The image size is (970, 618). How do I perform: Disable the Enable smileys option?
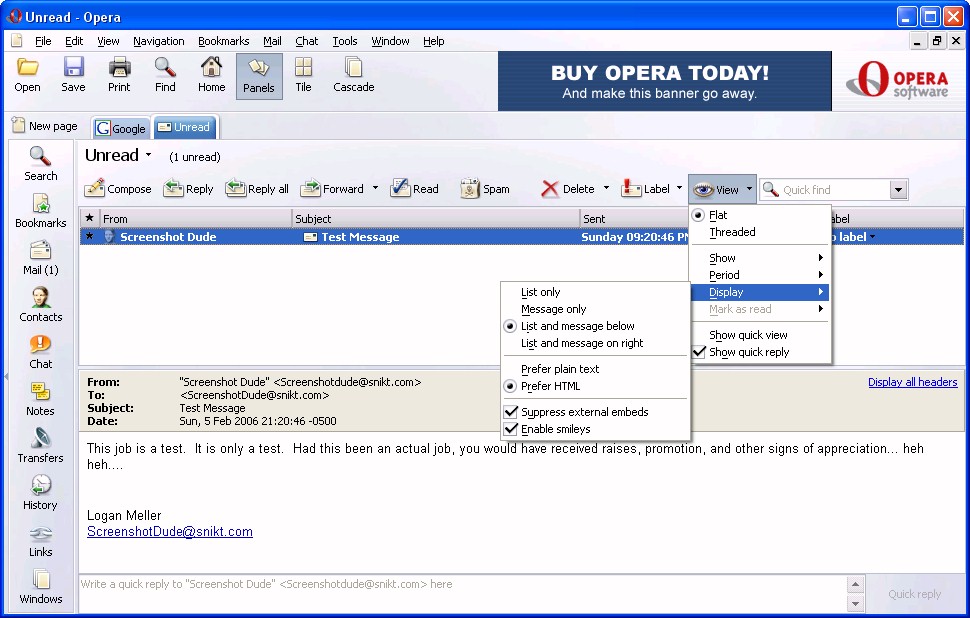click(511, 429)
